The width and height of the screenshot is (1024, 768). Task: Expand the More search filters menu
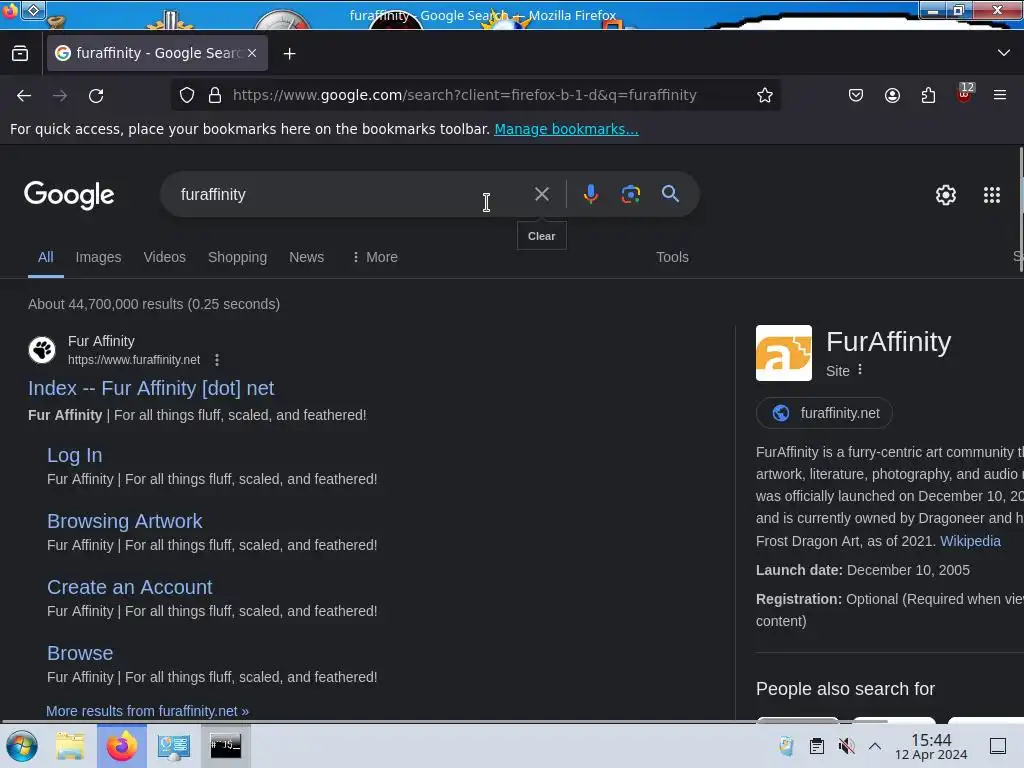(x=374, y=257)
